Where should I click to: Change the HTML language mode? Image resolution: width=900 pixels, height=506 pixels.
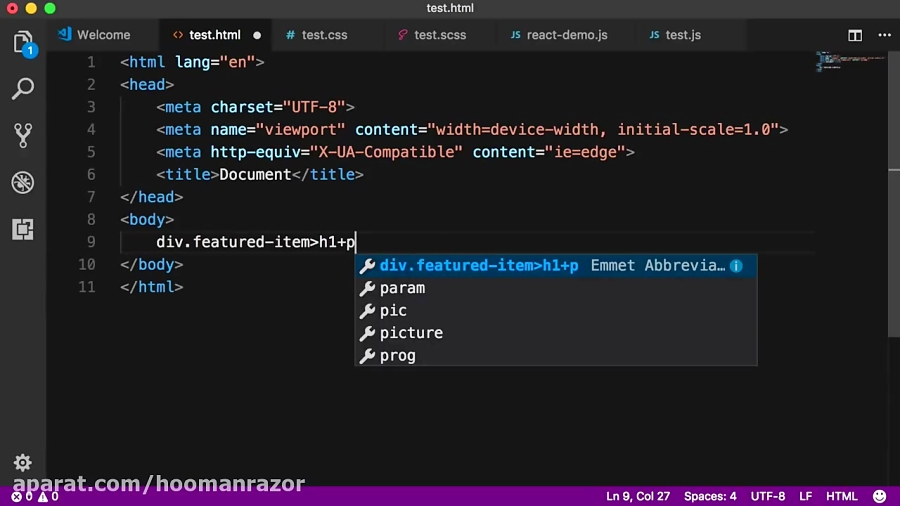click(x=841, y=496)
